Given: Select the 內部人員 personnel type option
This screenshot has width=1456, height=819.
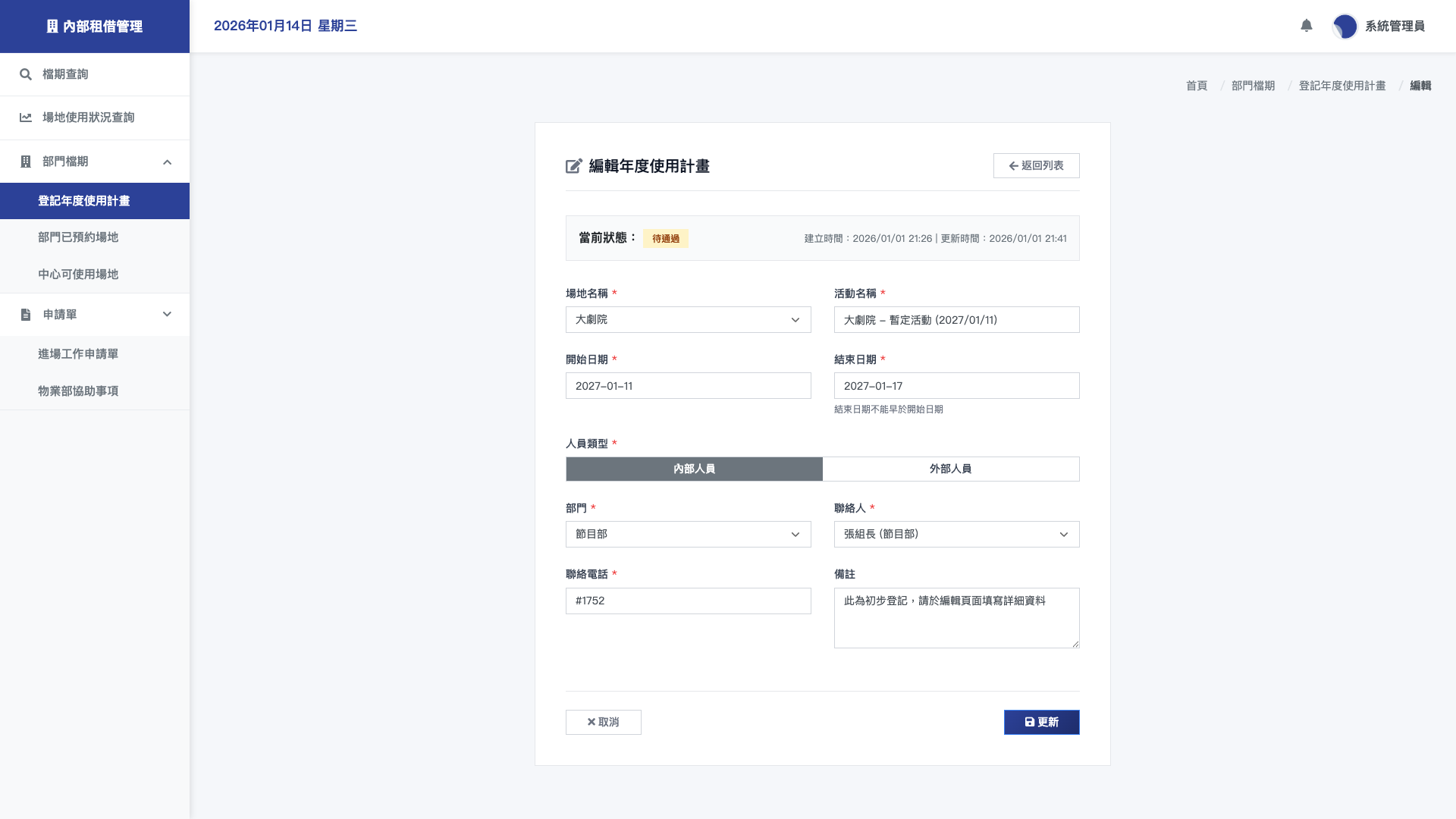Looking at the screenshot, I should [x=693, y=469].
